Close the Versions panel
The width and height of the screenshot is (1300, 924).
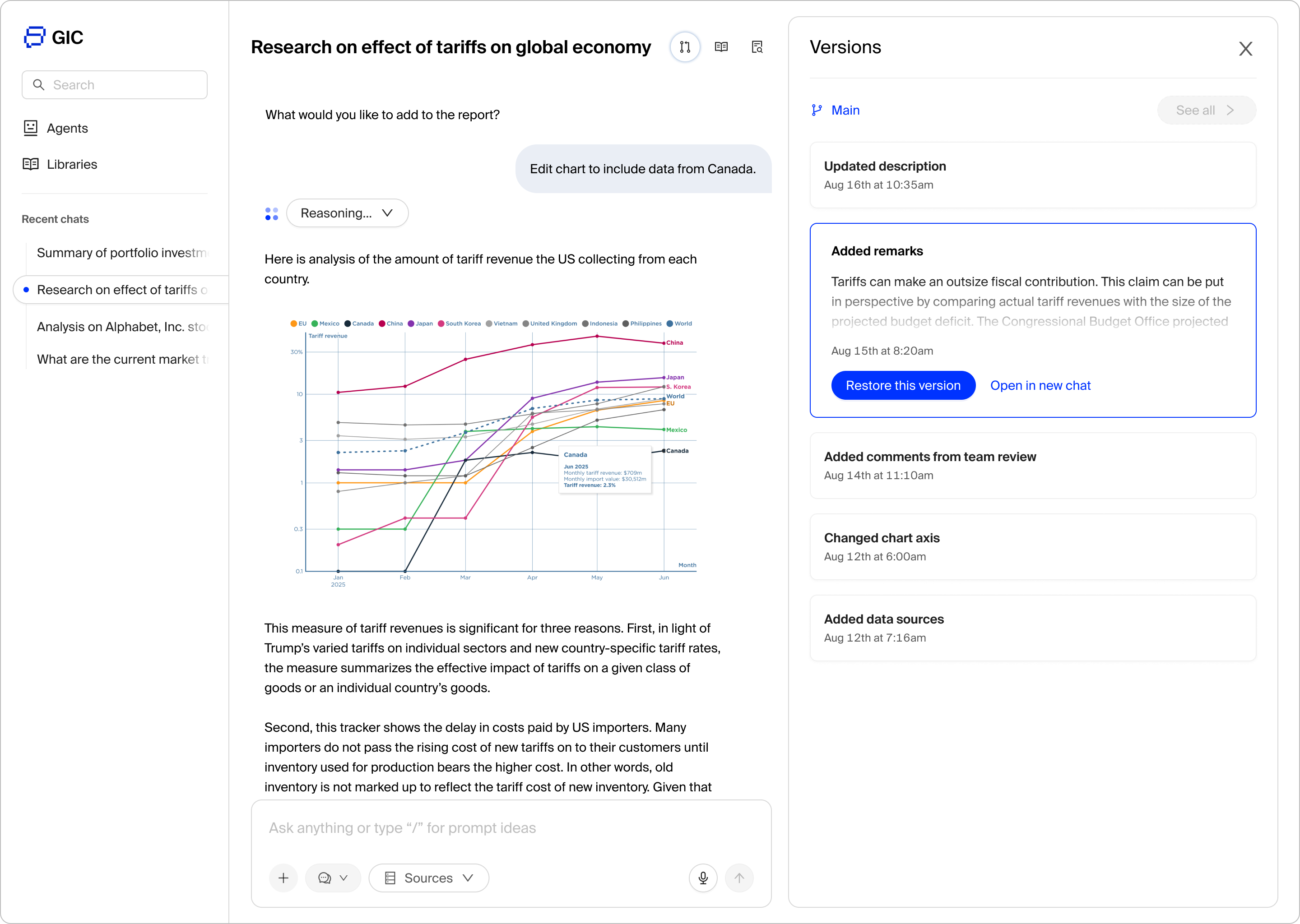pos(1246,49)
